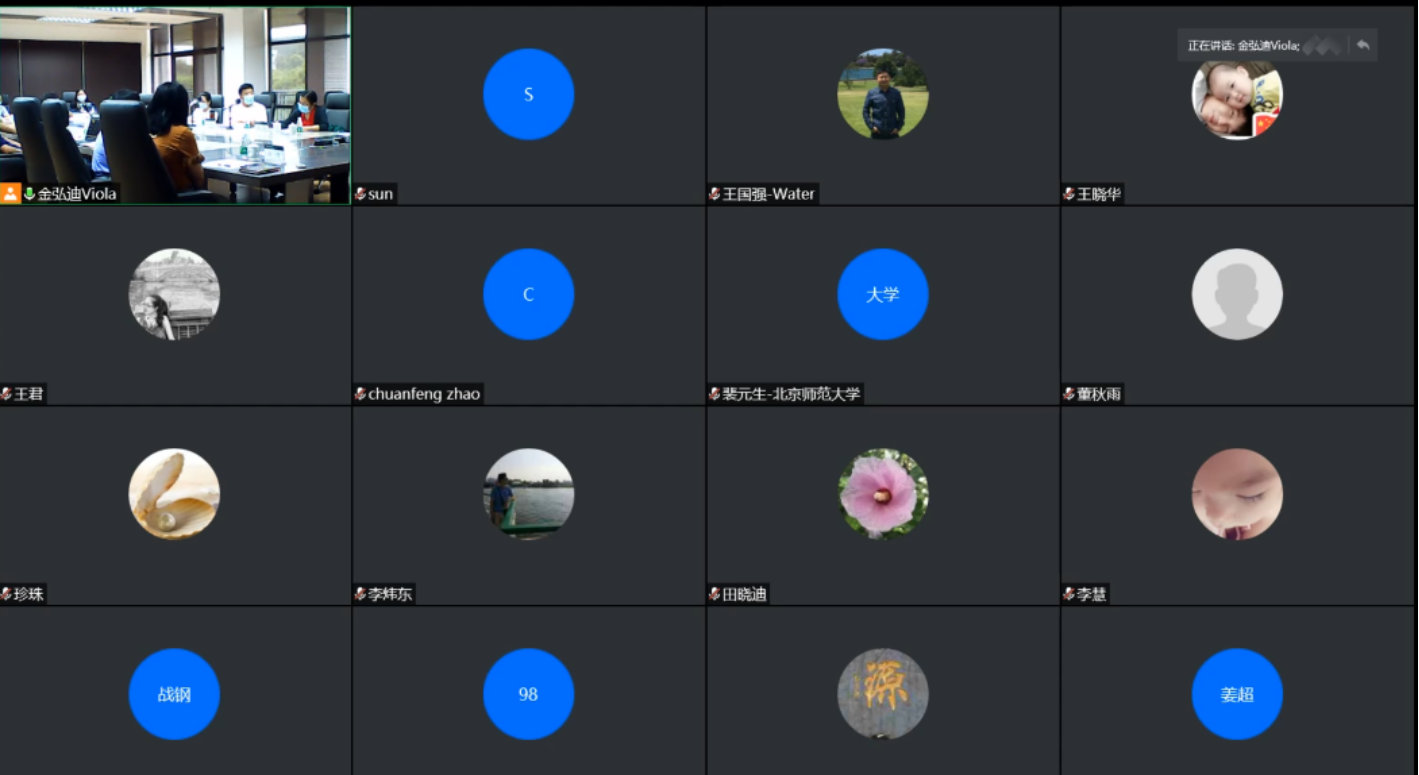Select the blue 98 avatar
This screenshot has height=775, width=1419.
[x=528, y=694]
